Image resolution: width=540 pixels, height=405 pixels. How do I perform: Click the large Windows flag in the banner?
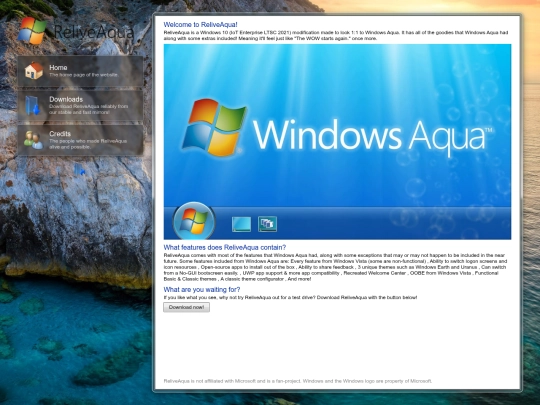(x=214, y=127)
